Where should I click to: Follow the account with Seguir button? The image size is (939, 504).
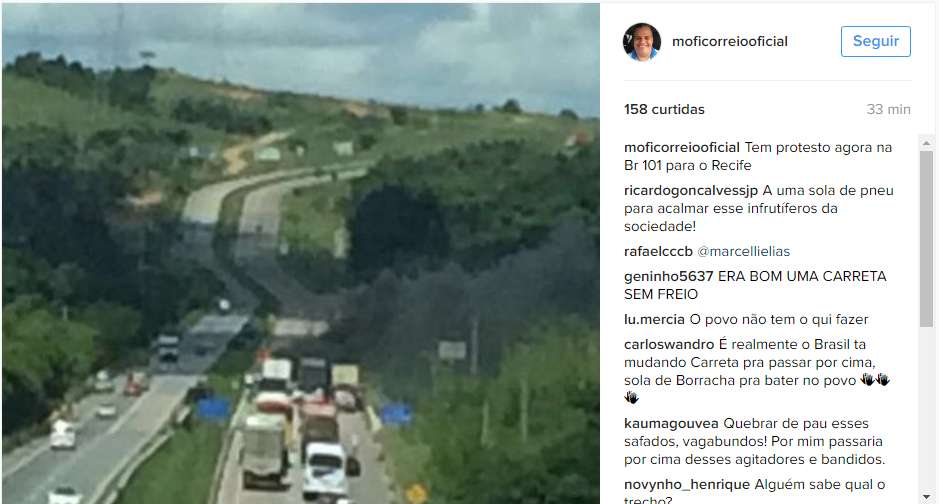click(x=876, y=41)
